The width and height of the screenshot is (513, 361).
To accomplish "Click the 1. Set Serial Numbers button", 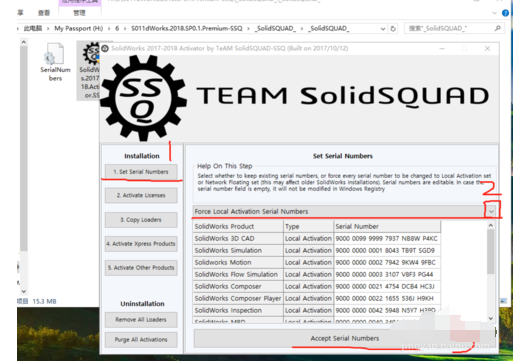I will tap(141, 172).
